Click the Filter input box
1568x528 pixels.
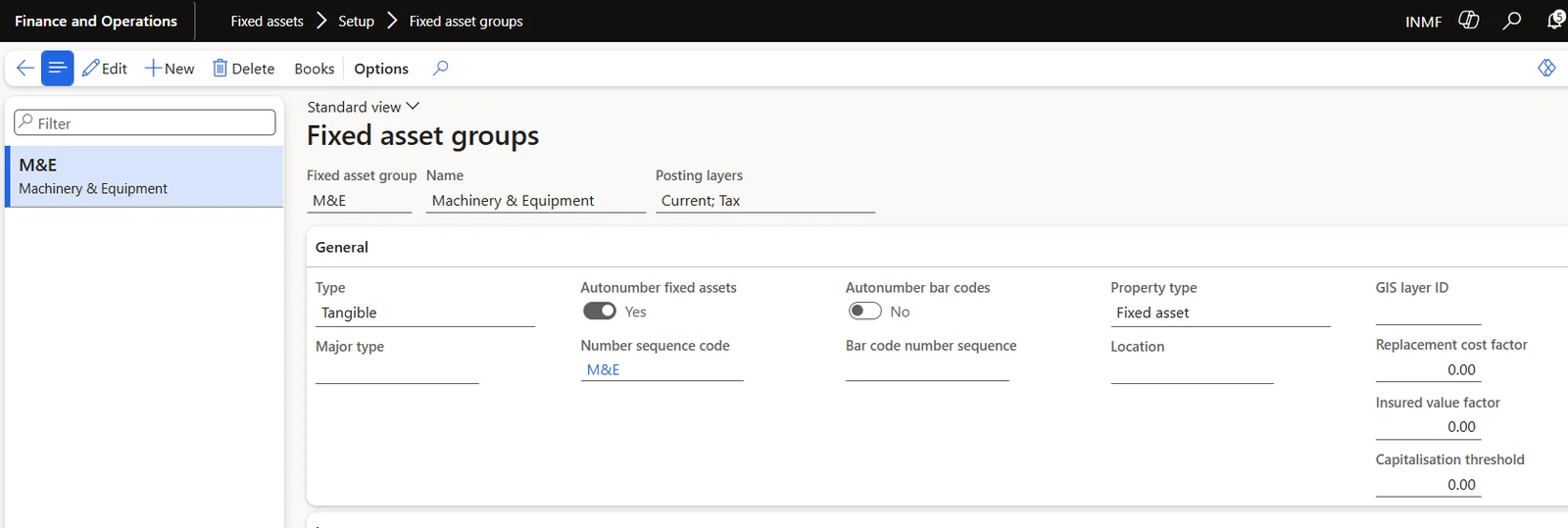point(145,122)
